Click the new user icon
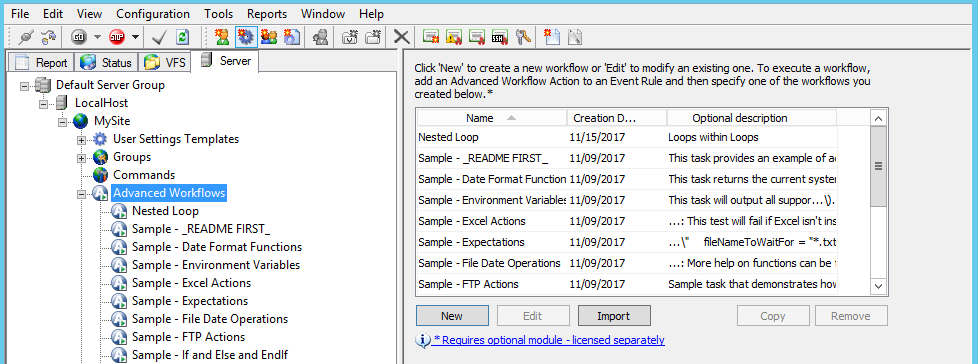Image resolution: width=978 pixels, height=364 pixels. click(222, 37)
